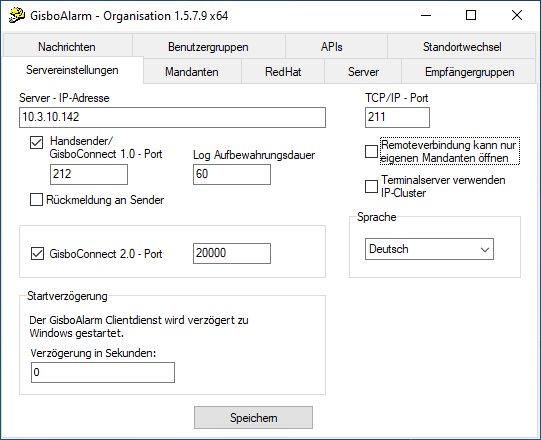
Task: Click the Speichern button
Action: pyautogui.click(x=253, y=418)
